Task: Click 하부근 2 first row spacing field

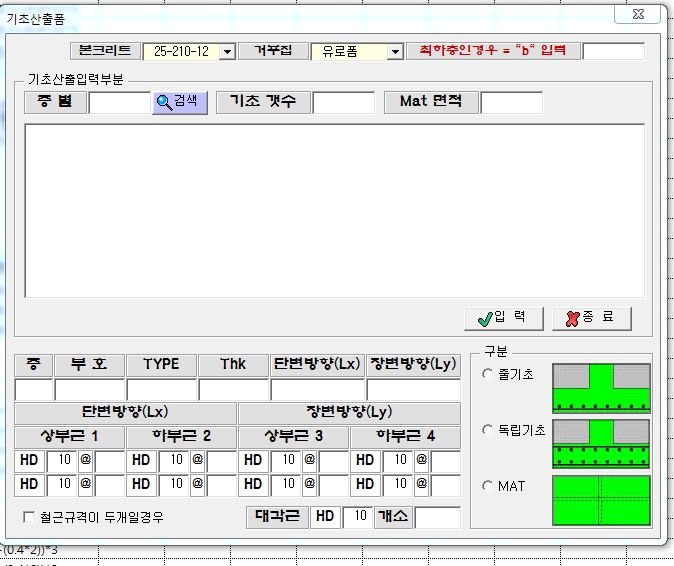Action: pyautogui.click(x=221, y=461)
